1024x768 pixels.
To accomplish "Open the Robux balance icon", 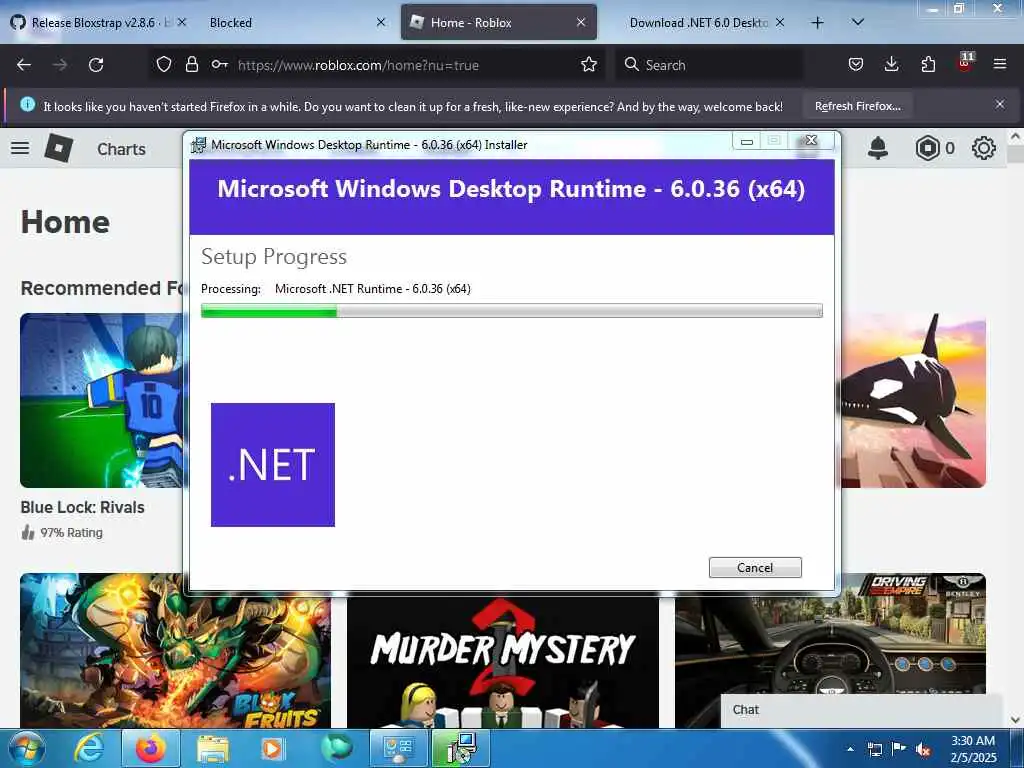I will point(927,148).
